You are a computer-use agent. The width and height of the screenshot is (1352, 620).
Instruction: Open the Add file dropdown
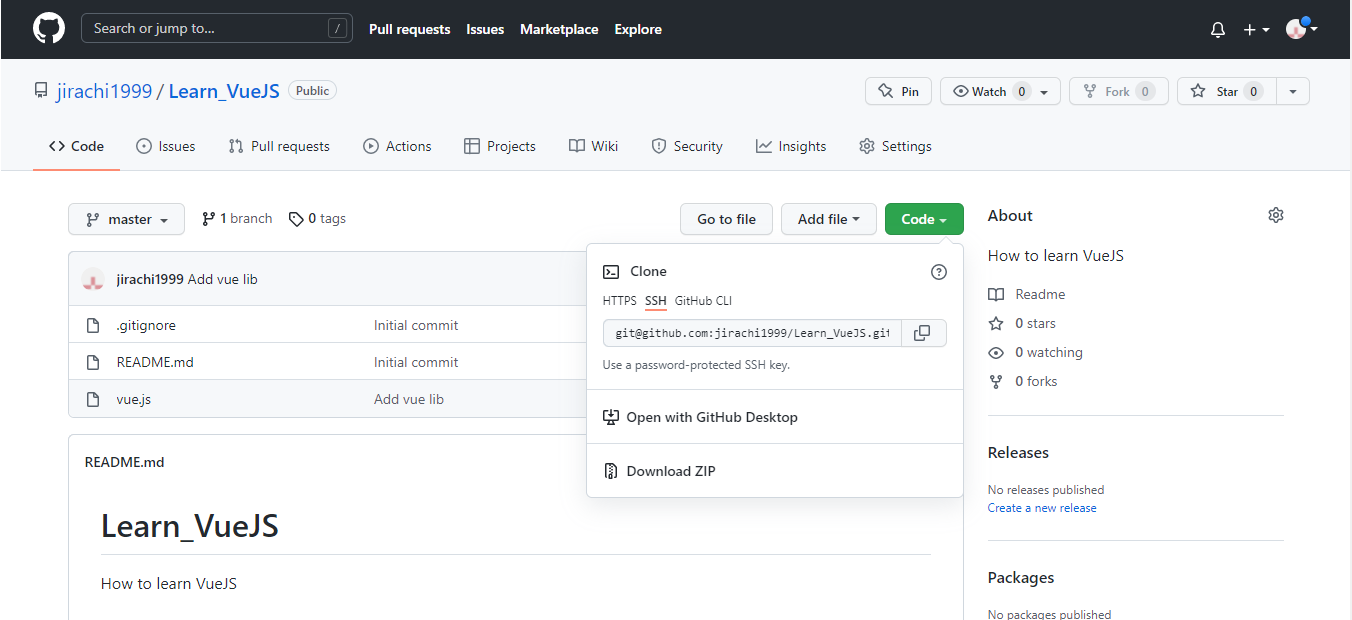pos(828,219)
